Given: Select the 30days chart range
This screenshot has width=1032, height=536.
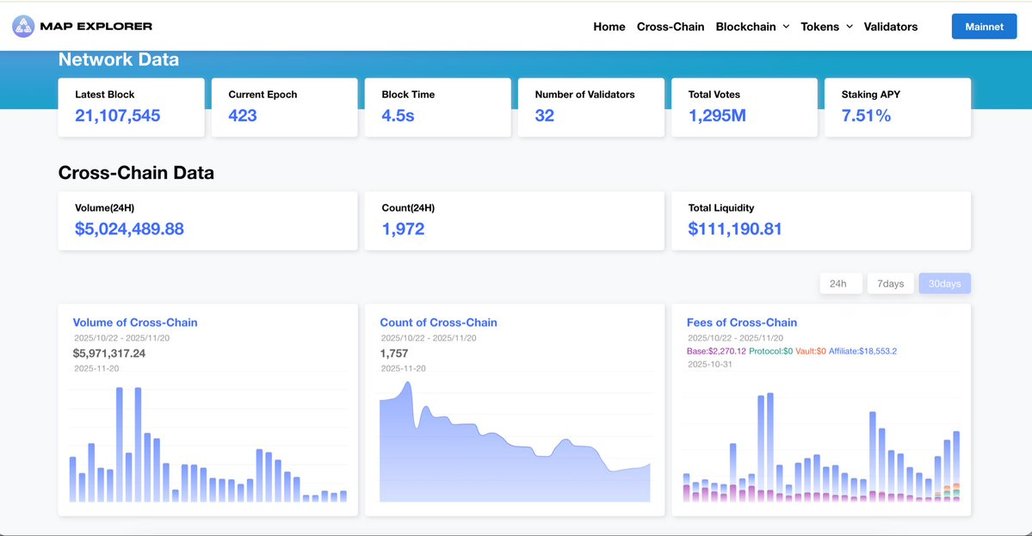Looking at the screenshot, I should coord(944,284).
